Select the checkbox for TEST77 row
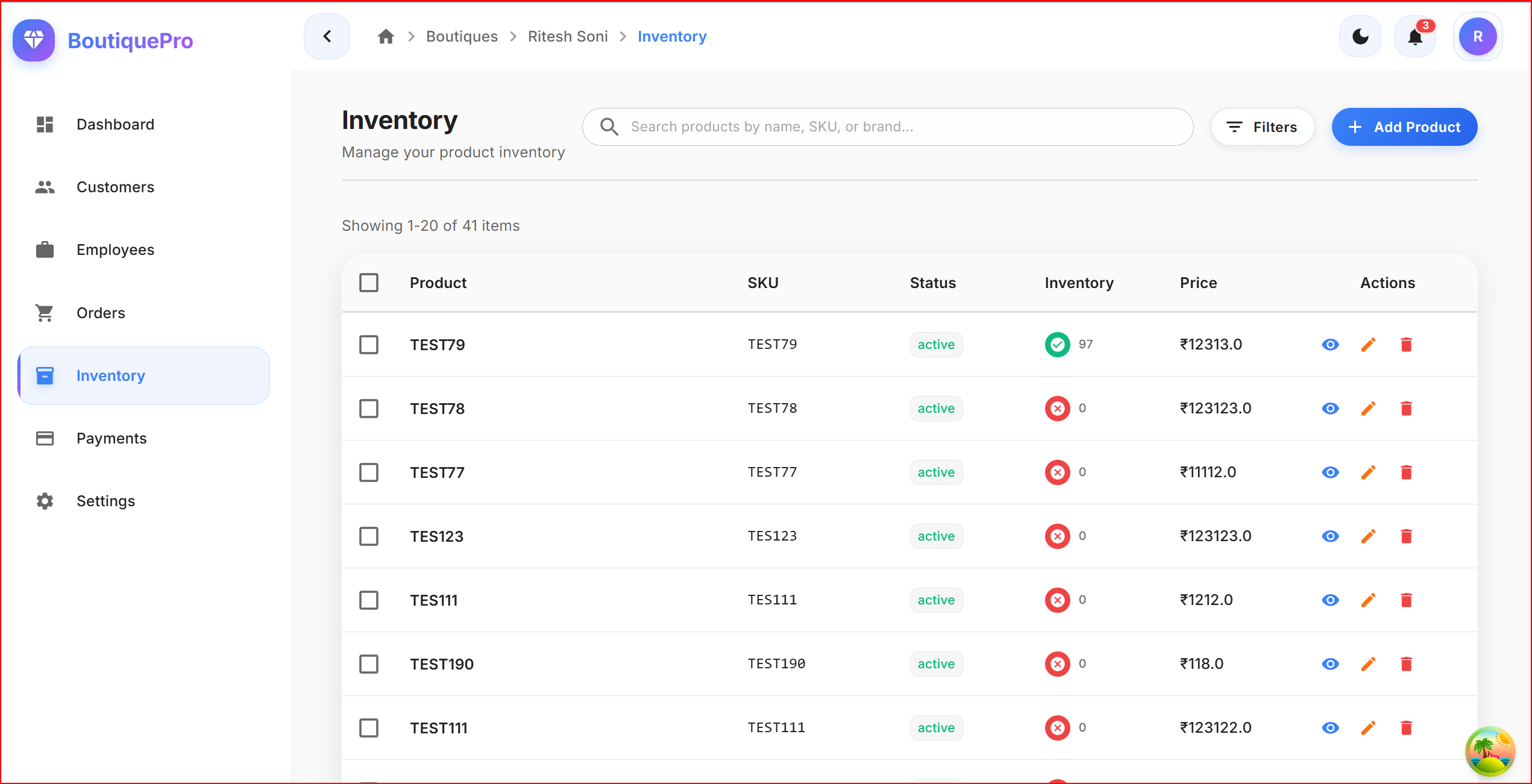Image resolution: width=1532 pixels, height=784 pixels. 369,472
